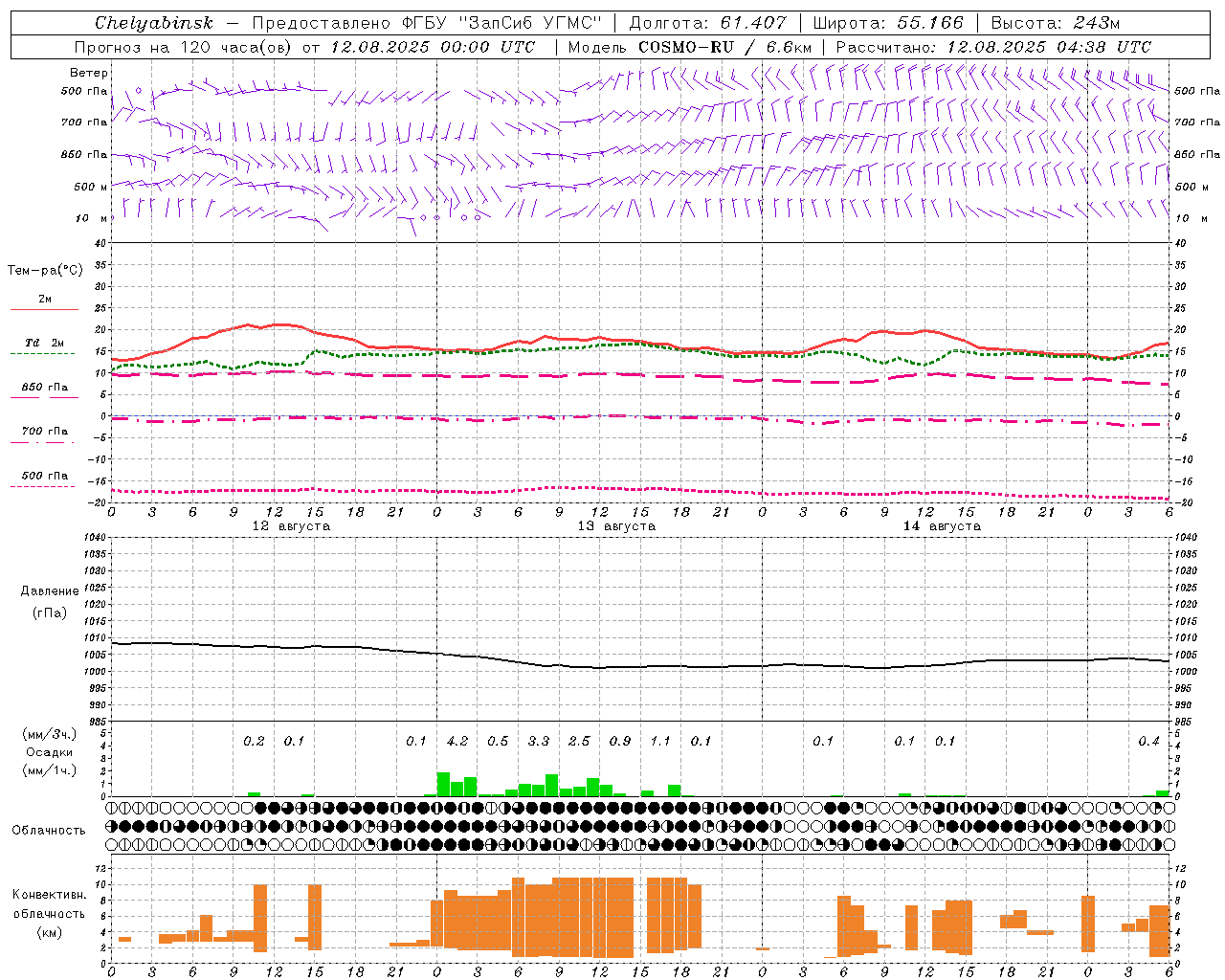Click the '13 августа' date label

(616, 526)
